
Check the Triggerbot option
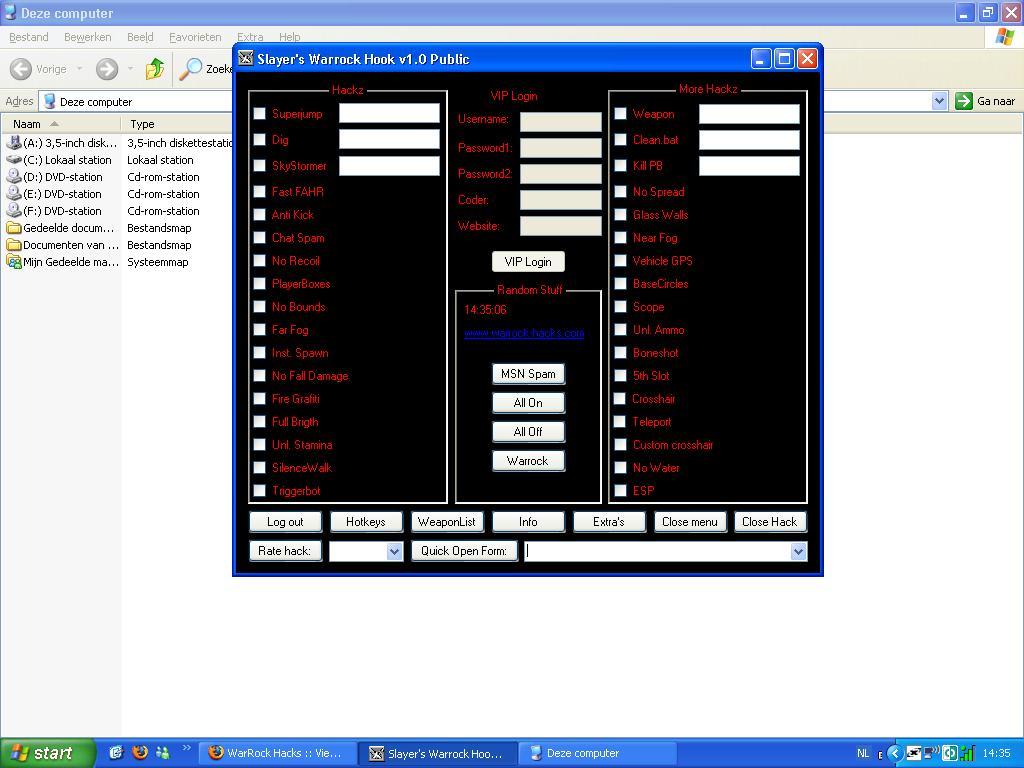pyautogui.click(x=259, y=490)
